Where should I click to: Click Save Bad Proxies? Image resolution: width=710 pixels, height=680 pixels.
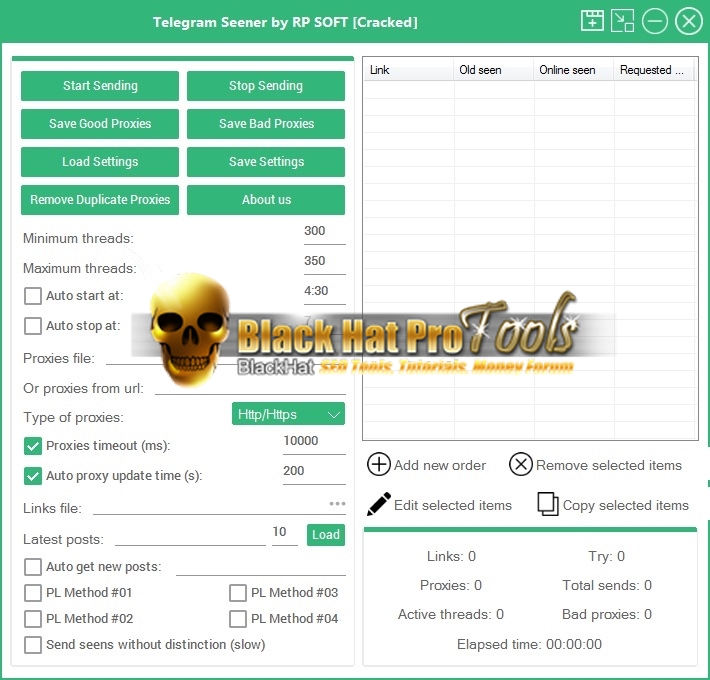coord(266,124)
